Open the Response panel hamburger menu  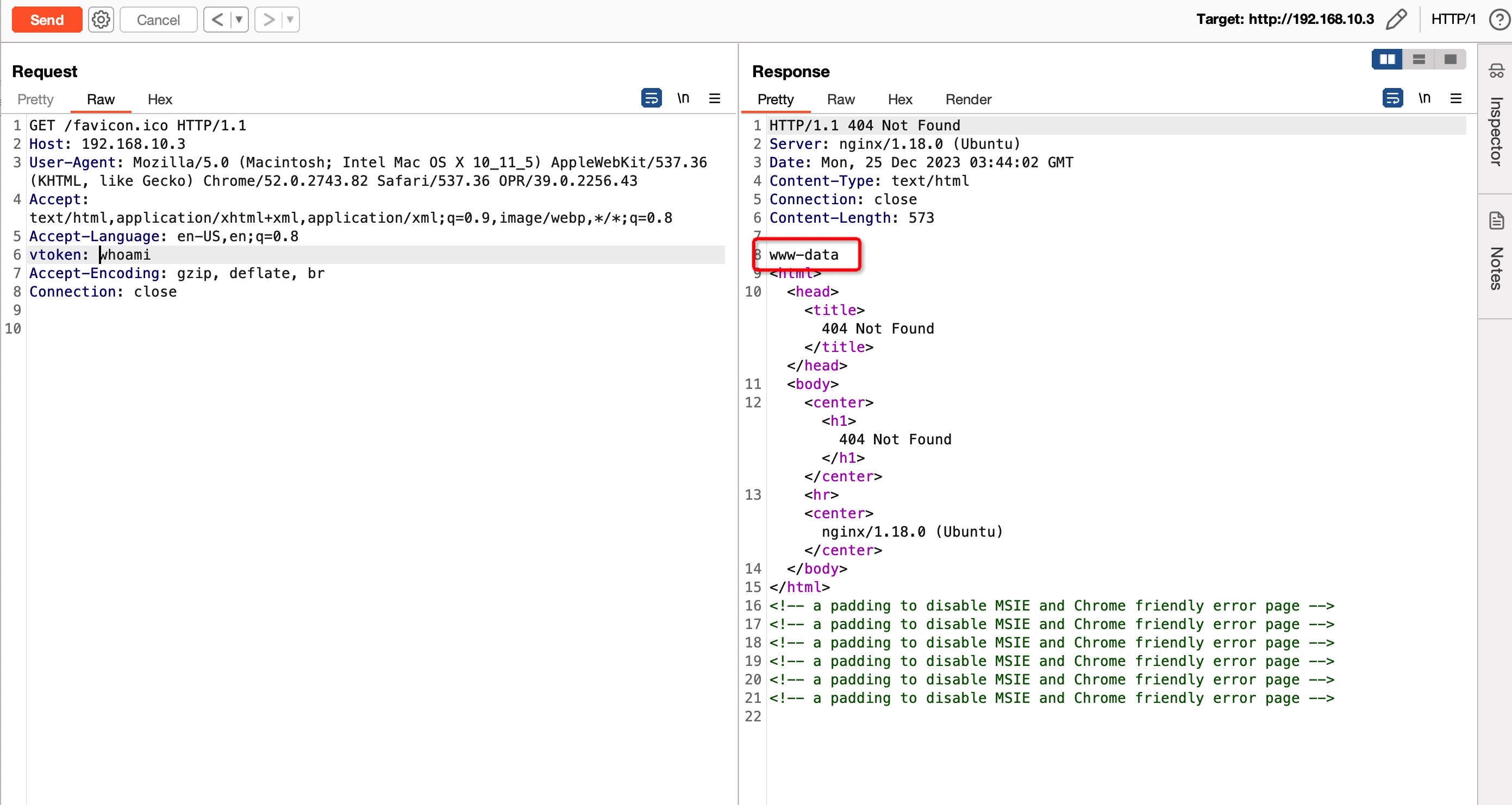(1455, 98)
